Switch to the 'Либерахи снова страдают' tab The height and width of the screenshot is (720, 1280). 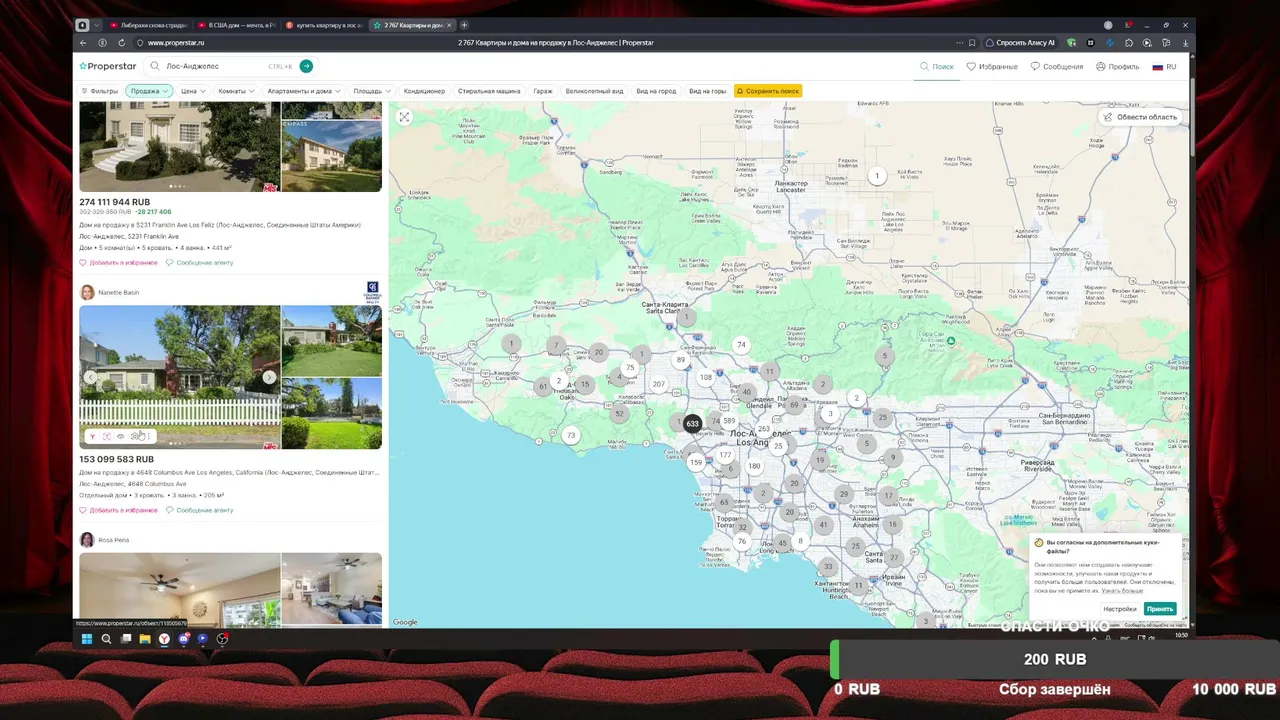[149, 25]
